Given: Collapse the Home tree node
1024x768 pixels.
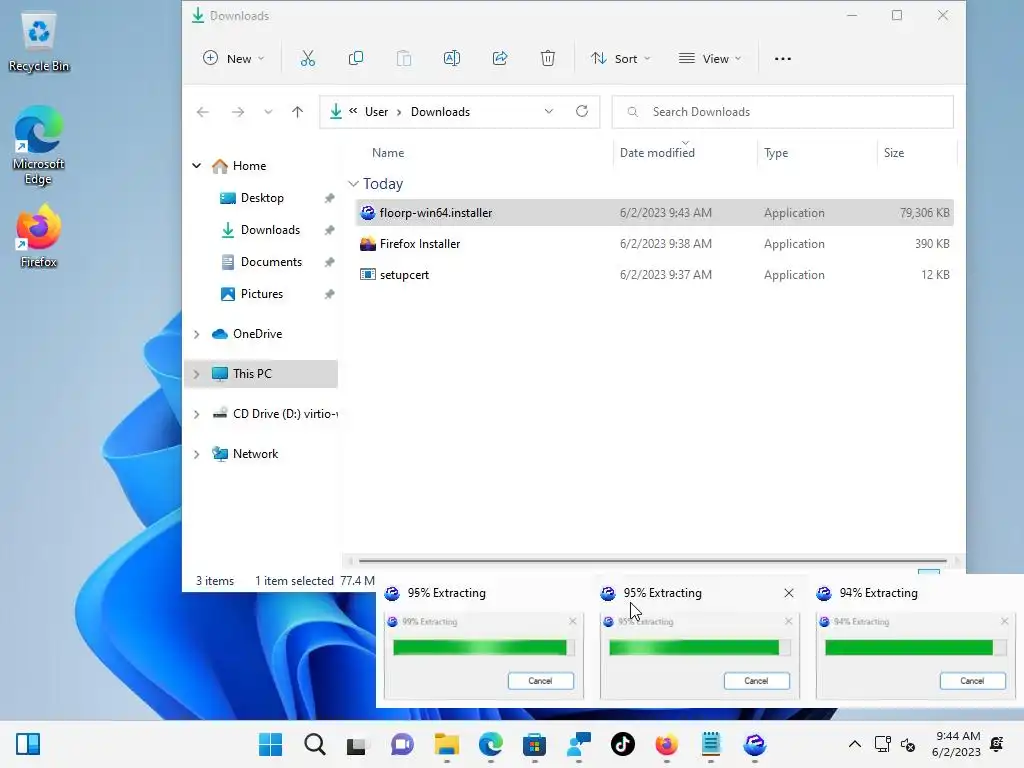Looking at the screenshot, I should (x=197, y=166).
